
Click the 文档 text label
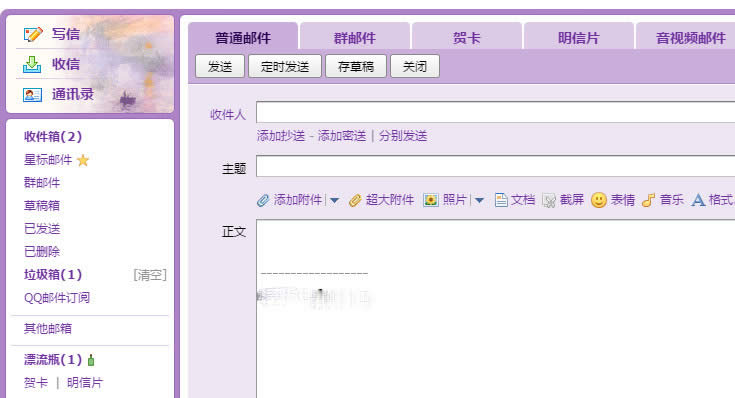pyautogui.click(x=523, y=200)
